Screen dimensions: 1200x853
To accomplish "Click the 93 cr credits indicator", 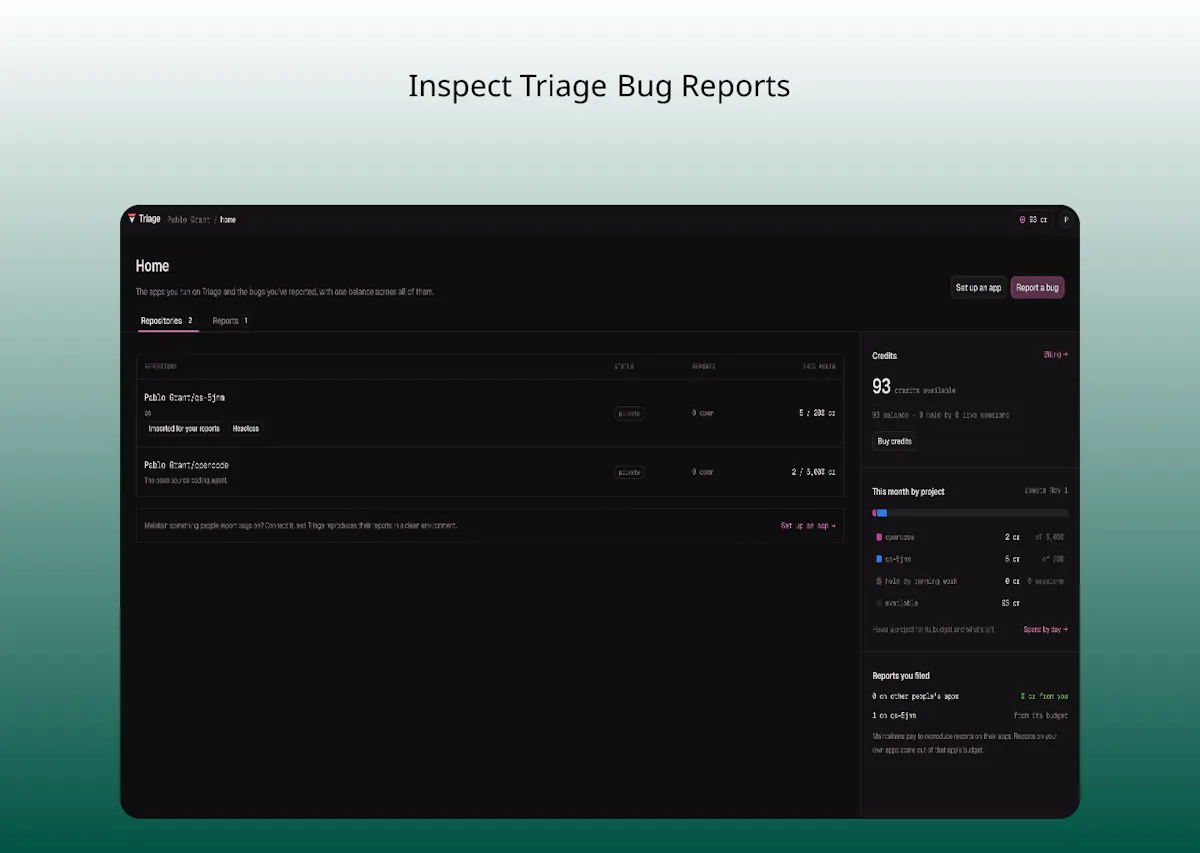I will (x=1033, y=219).
